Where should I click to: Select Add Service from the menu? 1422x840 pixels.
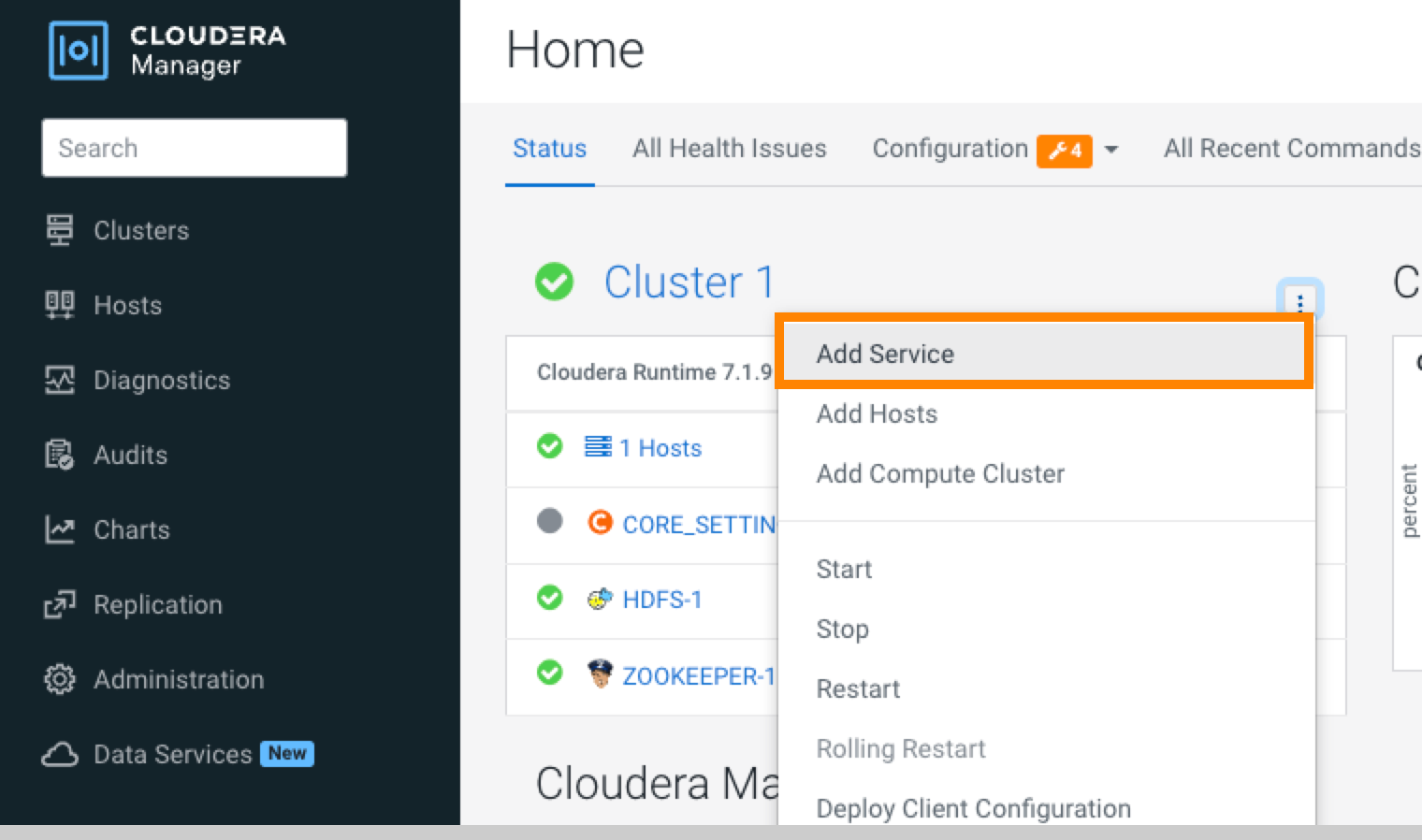[x=885, y=354]
